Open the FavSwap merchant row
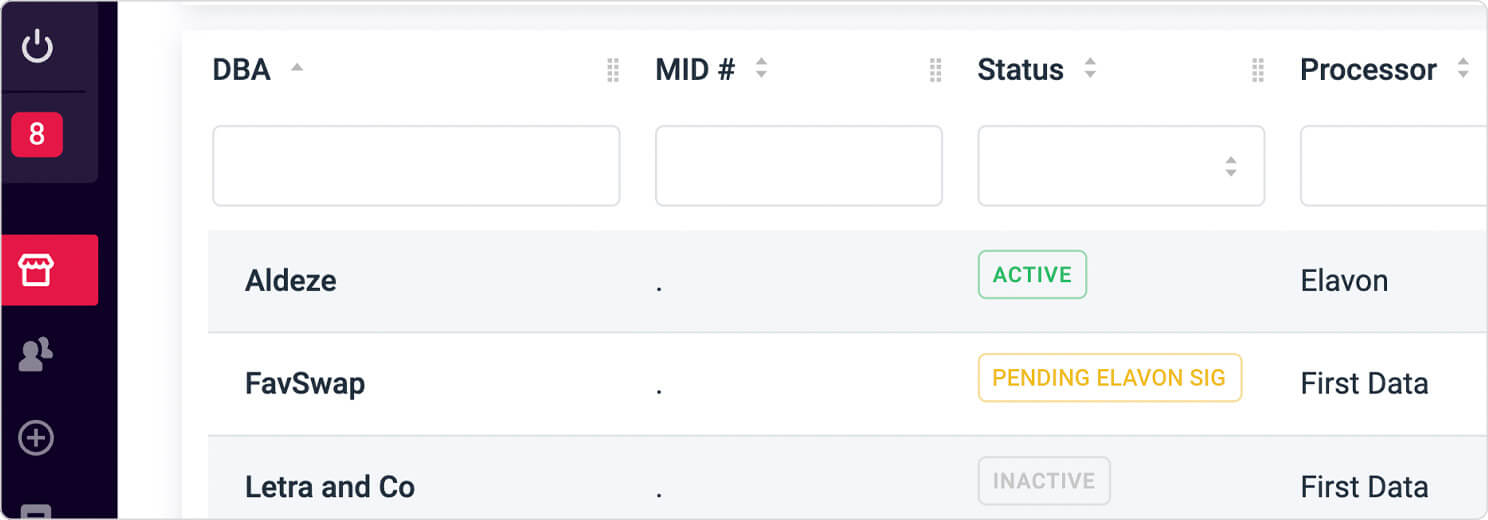The image size is (1488, 520). tap(848, 384)
